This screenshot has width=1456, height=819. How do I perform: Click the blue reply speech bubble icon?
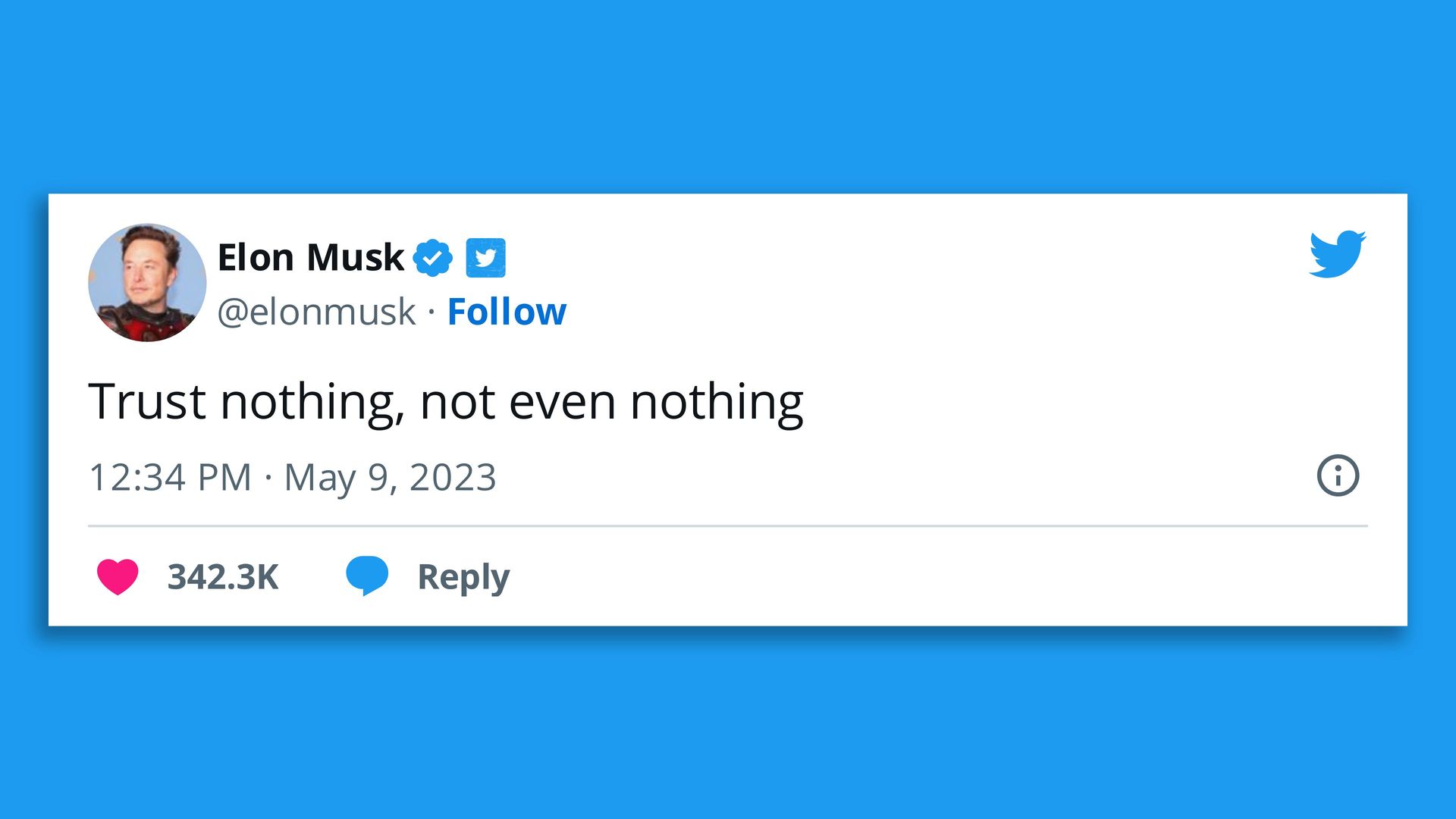tap(367, 576)
